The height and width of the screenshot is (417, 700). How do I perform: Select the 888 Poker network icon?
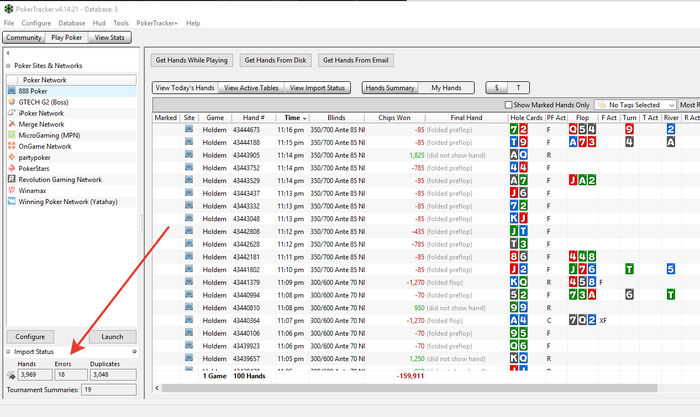point(12,91)
